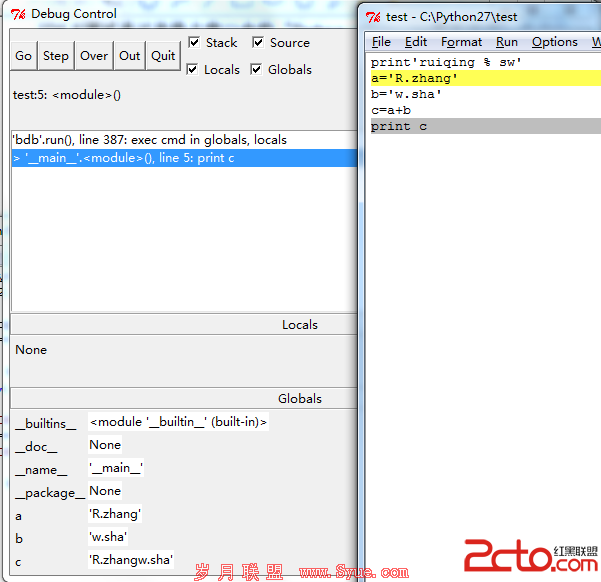Select stack entry '__main__'.<module>() line 5
601x582 pixels.
(184, 158)
